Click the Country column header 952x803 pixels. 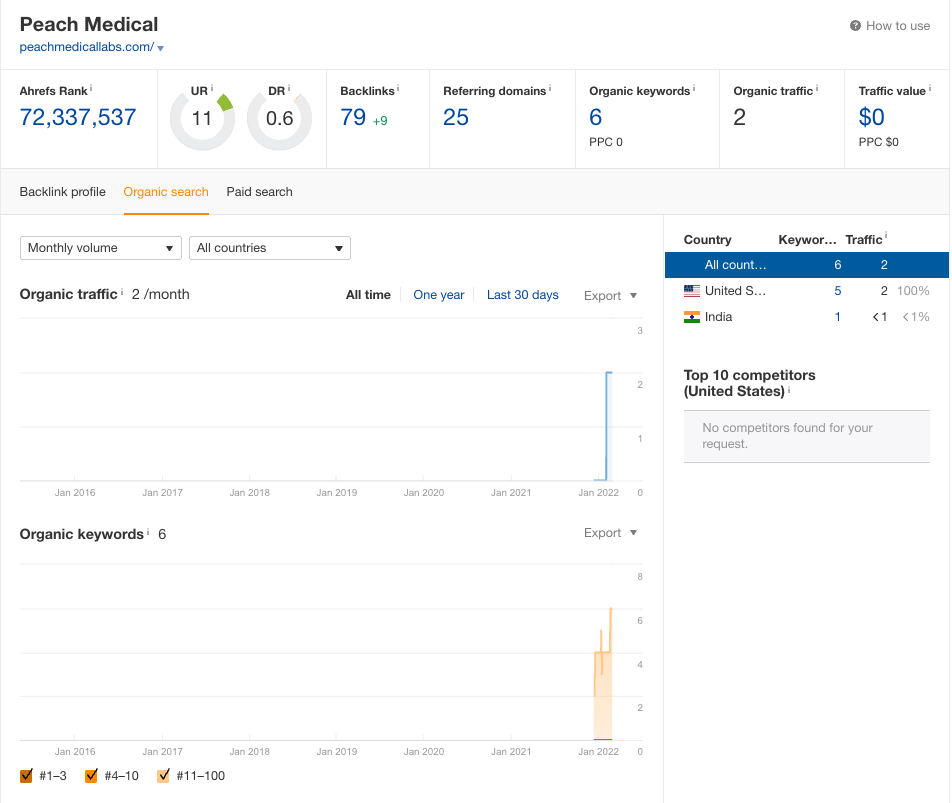pyautogui.click(x=707, y=240)
